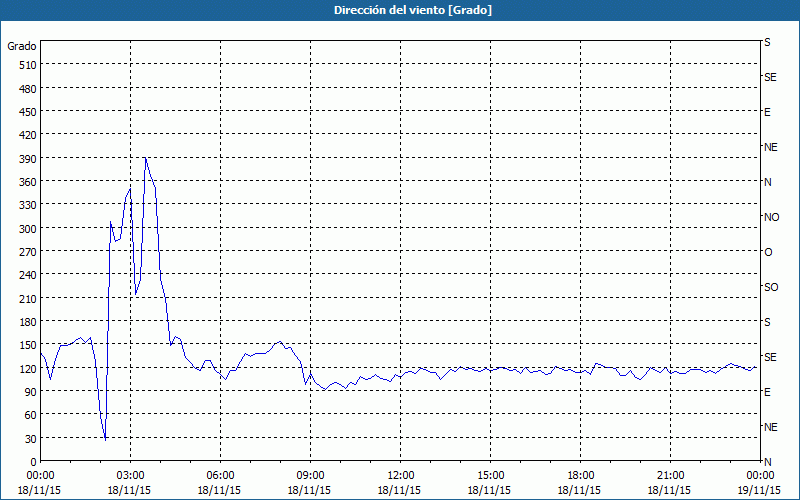Image resolution: width=800 pixels, height=500 pixels.
Task: Click the 420 y-axis value
Action: (28, 135)
